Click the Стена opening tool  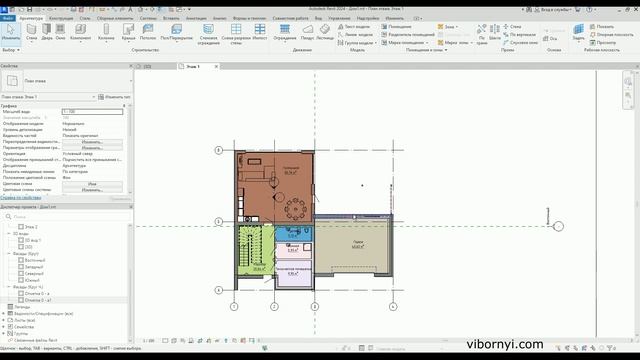(512, 27)
